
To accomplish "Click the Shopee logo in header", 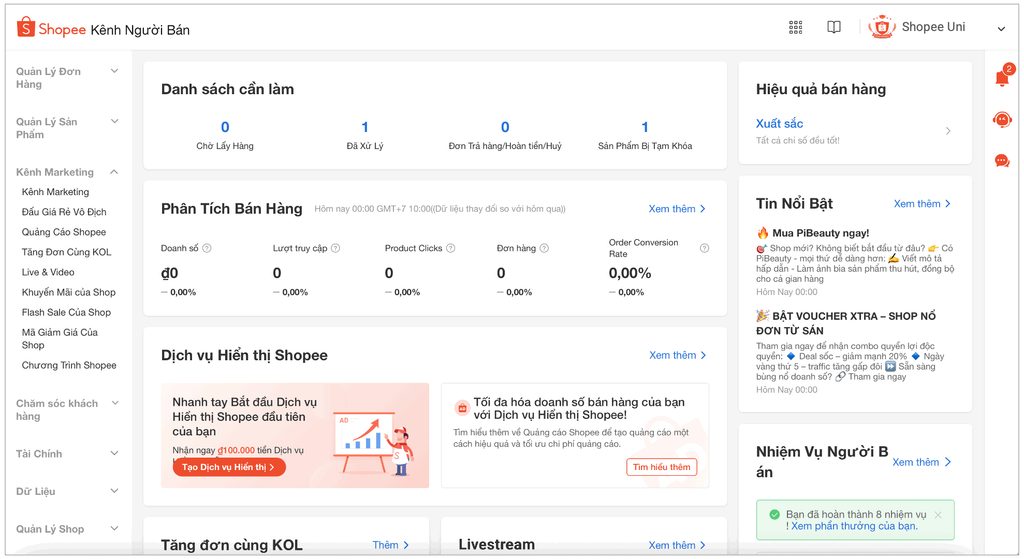I will click(51, 29).
